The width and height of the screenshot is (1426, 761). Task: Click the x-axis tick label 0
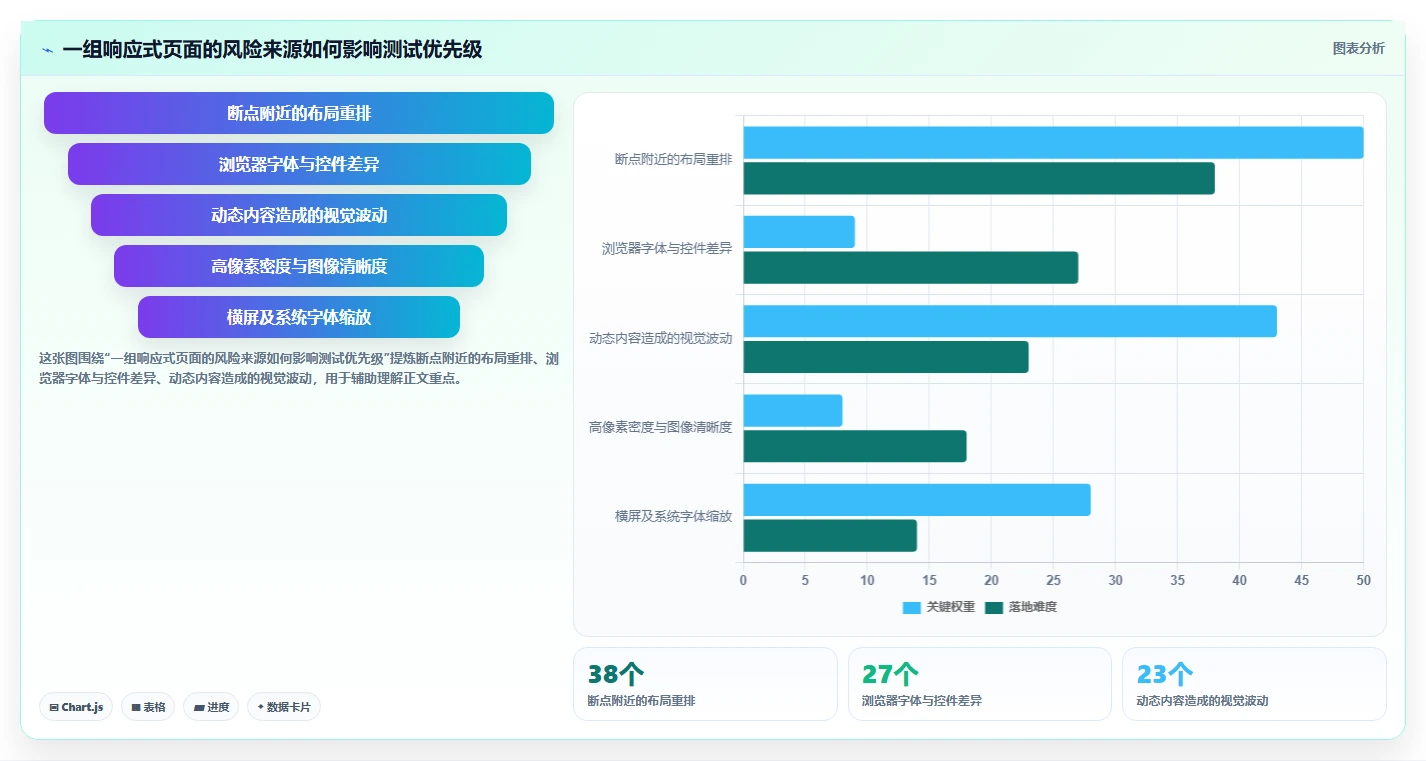[x=743, y=581]
